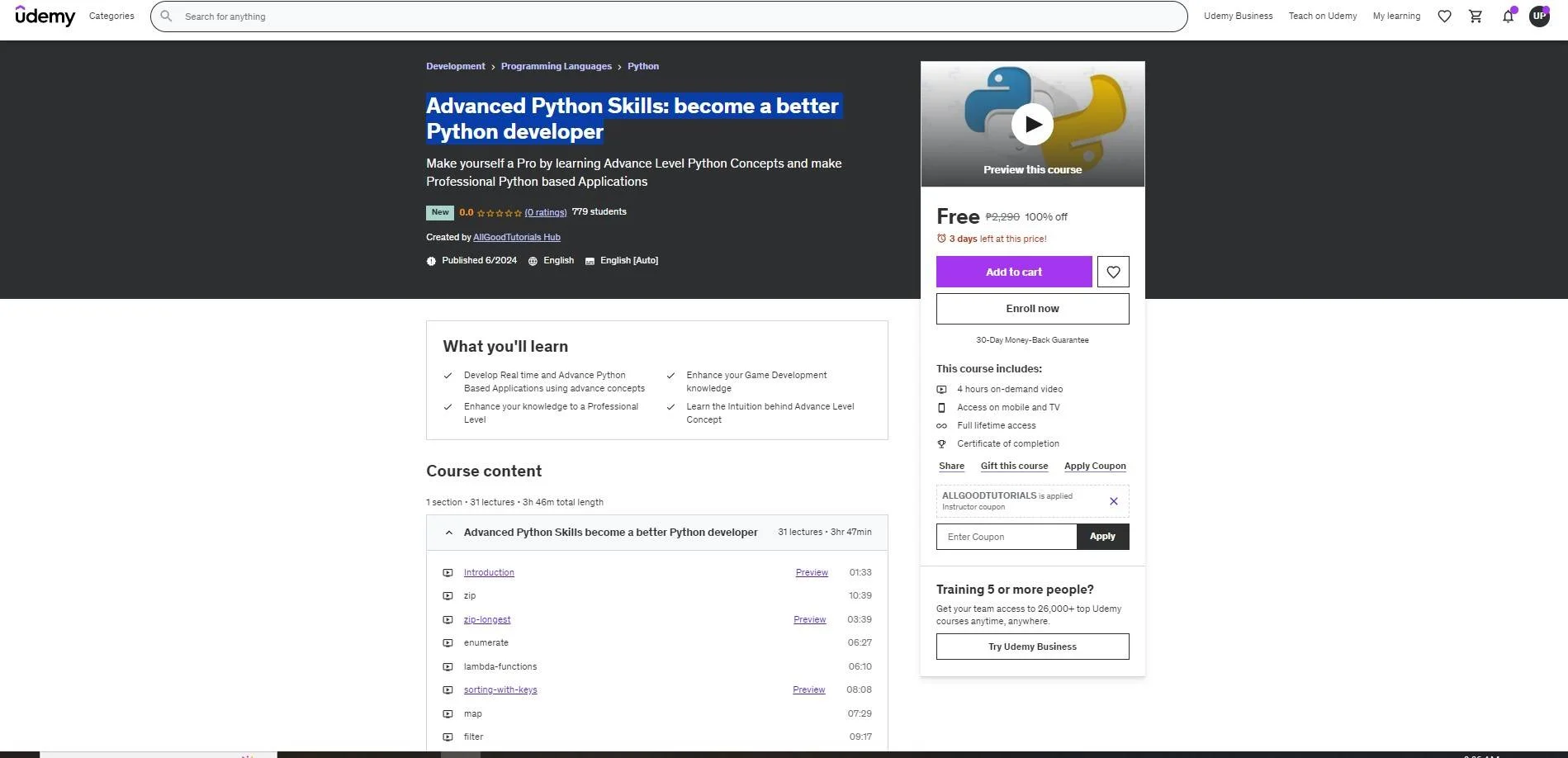Screen dimensions: 1568x758
Task: Click the certificate trophy icon
Action: [x=941, y=443]
